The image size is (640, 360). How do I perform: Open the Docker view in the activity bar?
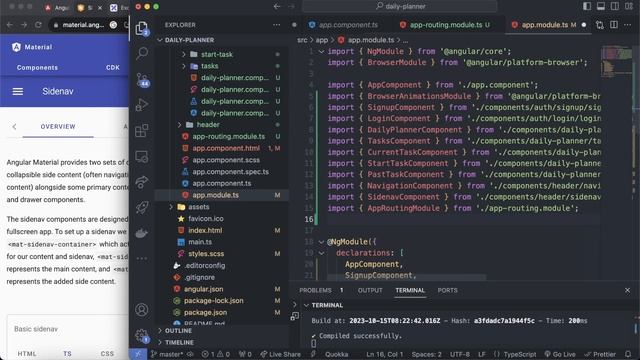pyautogui.click(x=142, y=233)
